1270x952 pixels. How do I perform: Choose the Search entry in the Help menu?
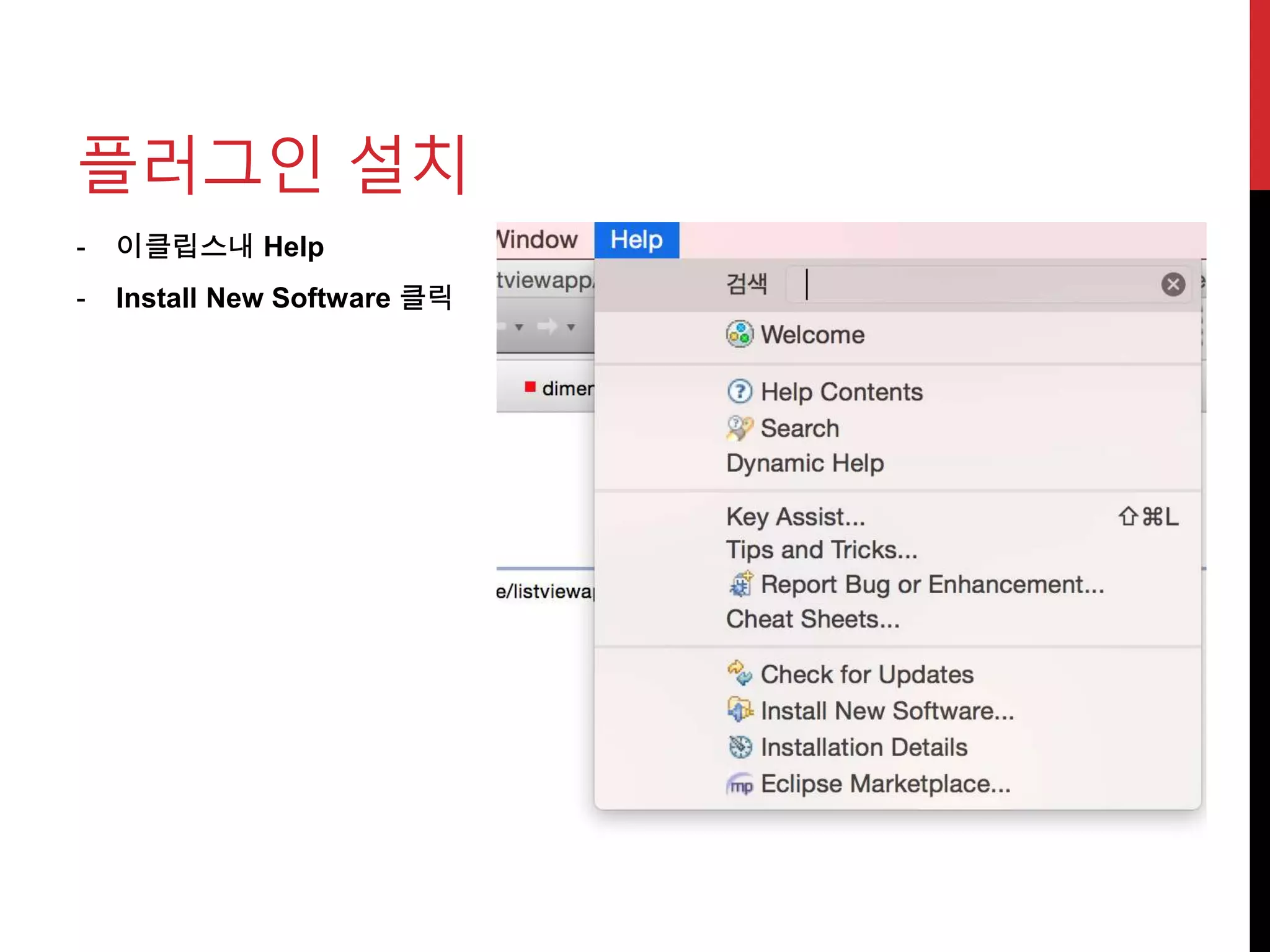(800, 428)
